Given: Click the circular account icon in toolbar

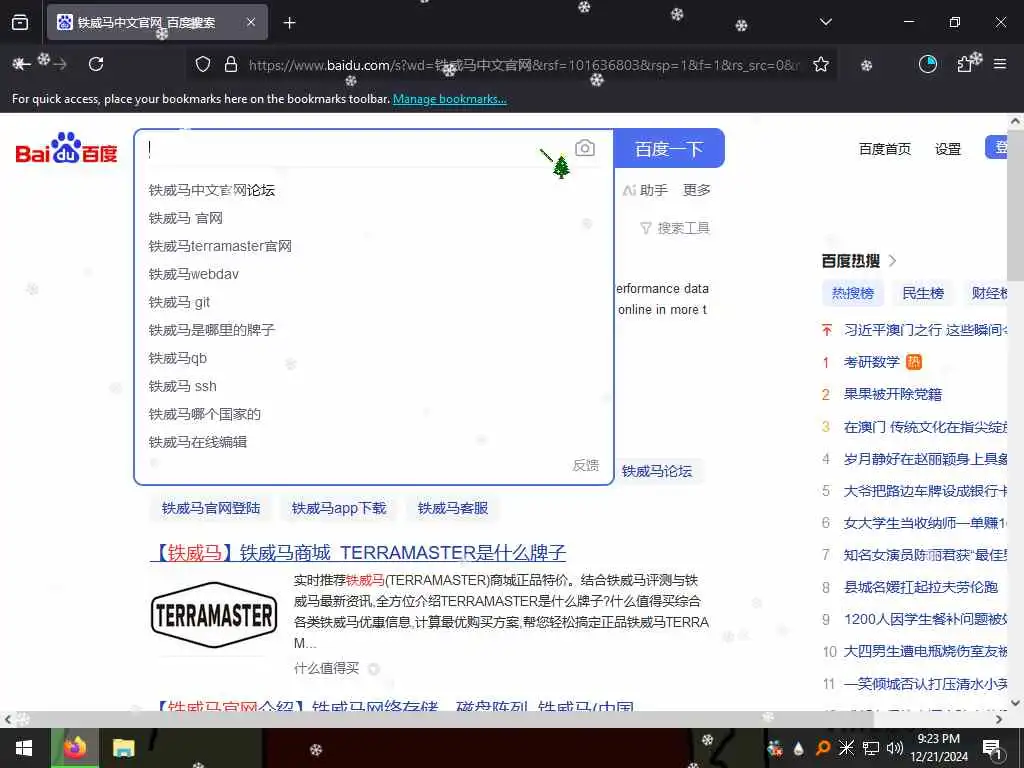Looking at the screenshot, I should 928,64.
